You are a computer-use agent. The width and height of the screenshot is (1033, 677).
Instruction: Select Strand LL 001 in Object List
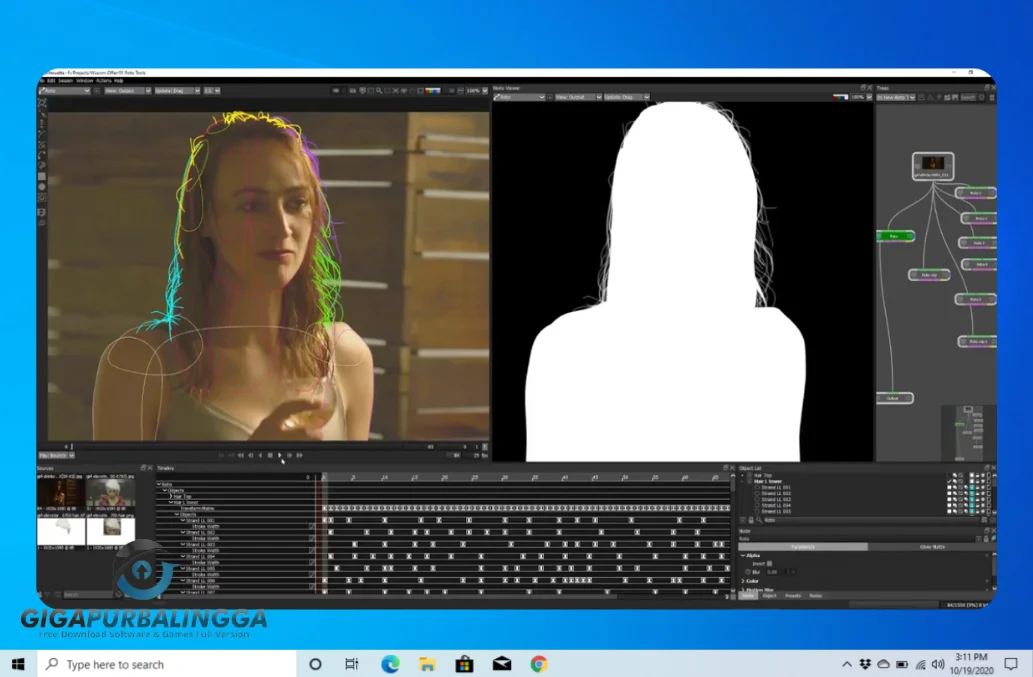(x=776, y=487)
